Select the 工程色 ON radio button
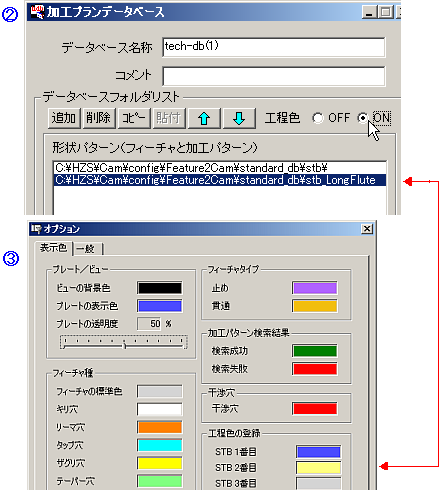The image size is (444, 490). click(x=362, y=118)
